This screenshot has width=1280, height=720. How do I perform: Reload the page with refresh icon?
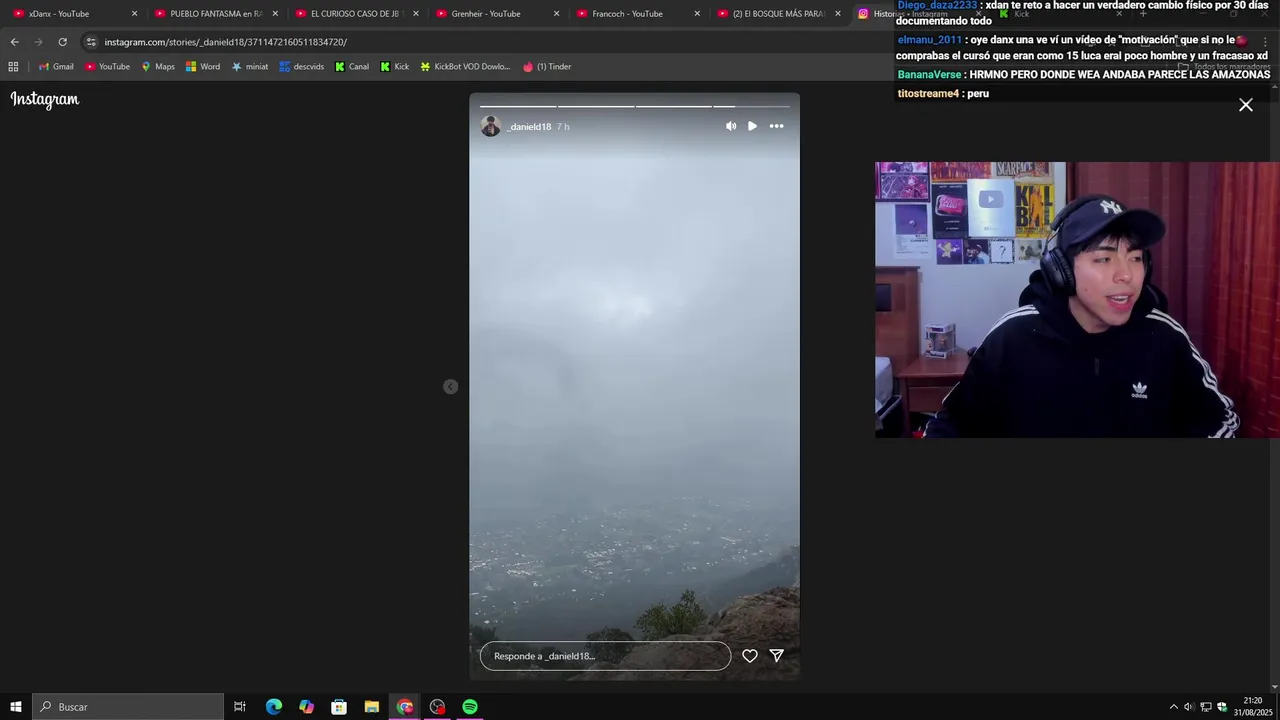pos(62,42)
